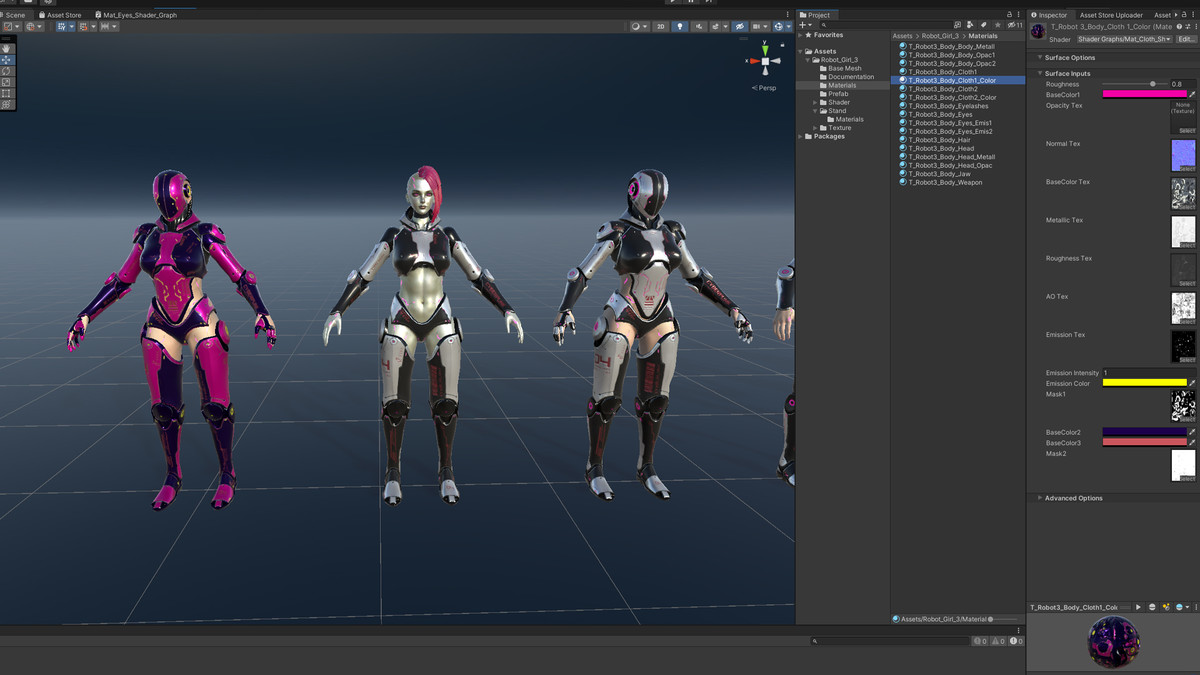Select material T_Robot3_Body_Weapon
The width and height of the screenshot is (1200, 675).
click(x=945, y=182)
